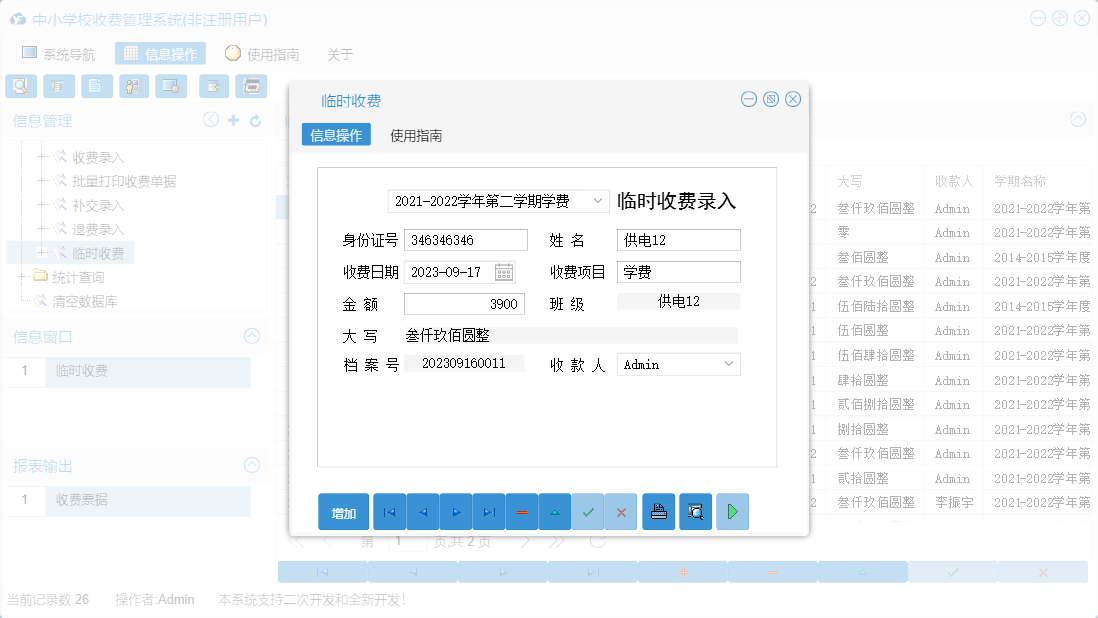The width and height of the screenshot is (1098, 618).
Task: Click the print icon in the 临时收费 dialog
Action: tap(658, 511)
